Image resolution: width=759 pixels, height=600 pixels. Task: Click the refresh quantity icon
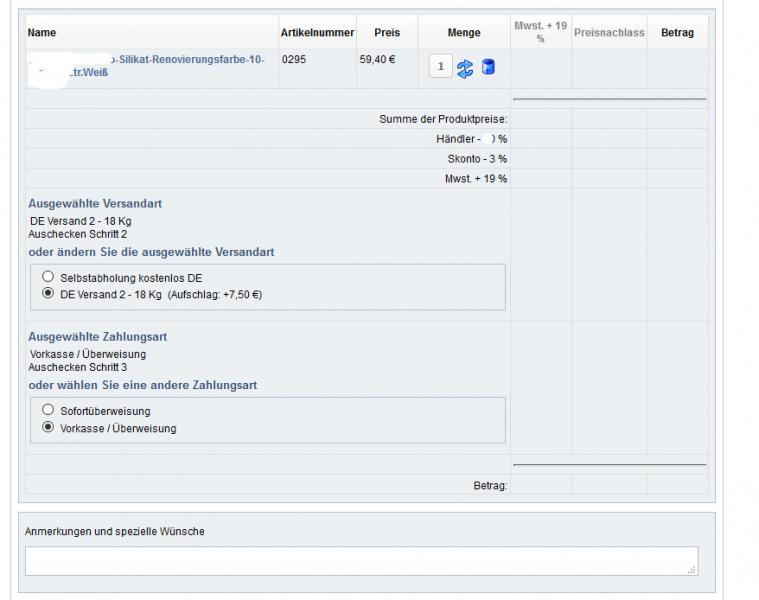pyautogui.click(x=465, y=68)
